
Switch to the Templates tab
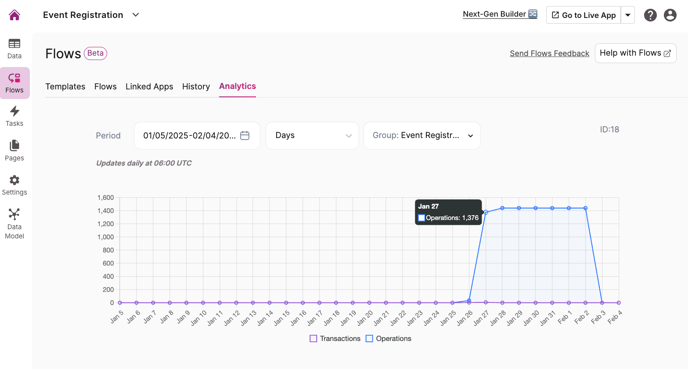65,86
